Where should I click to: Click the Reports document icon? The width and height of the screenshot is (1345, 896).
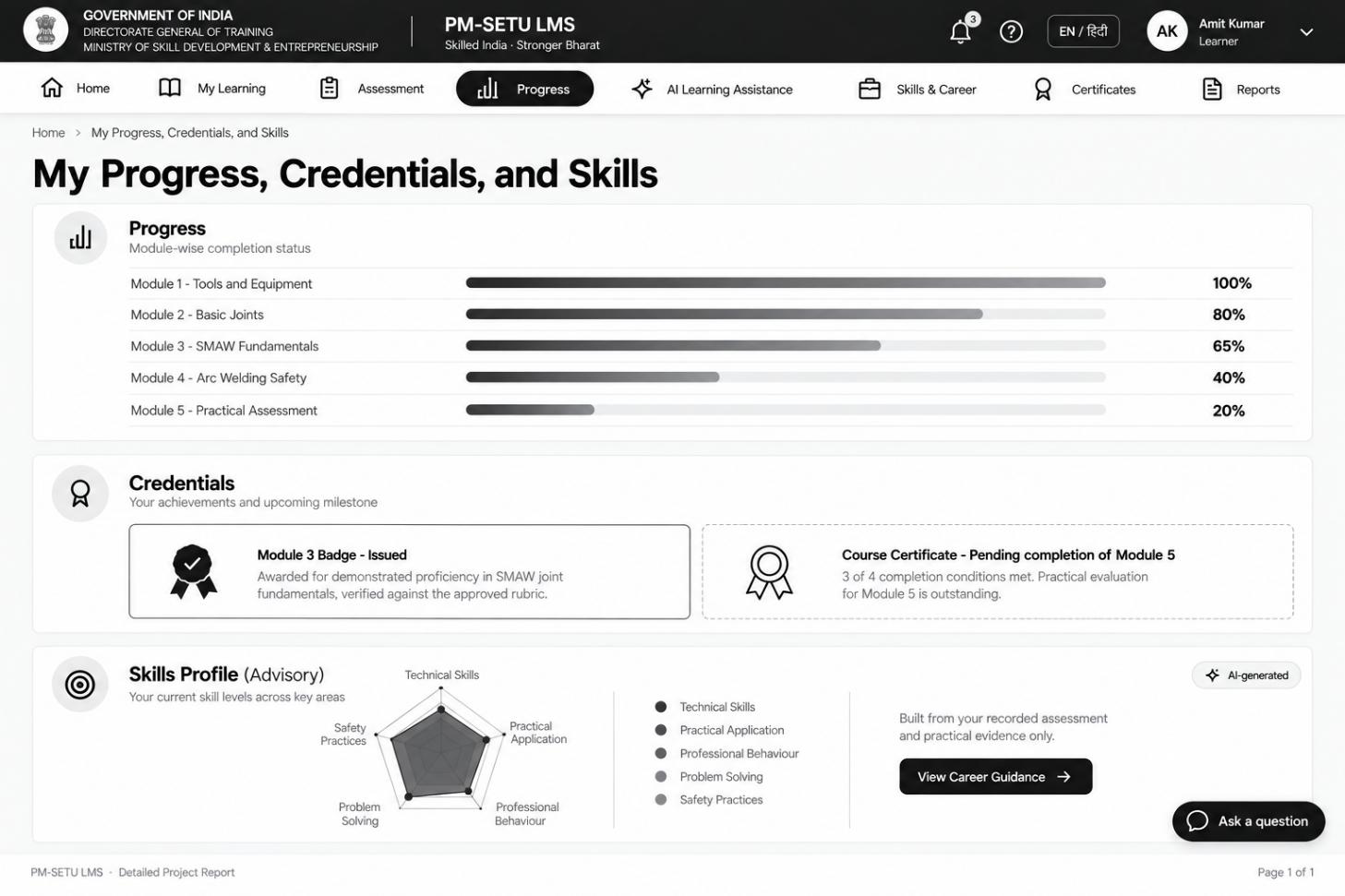1212,89
